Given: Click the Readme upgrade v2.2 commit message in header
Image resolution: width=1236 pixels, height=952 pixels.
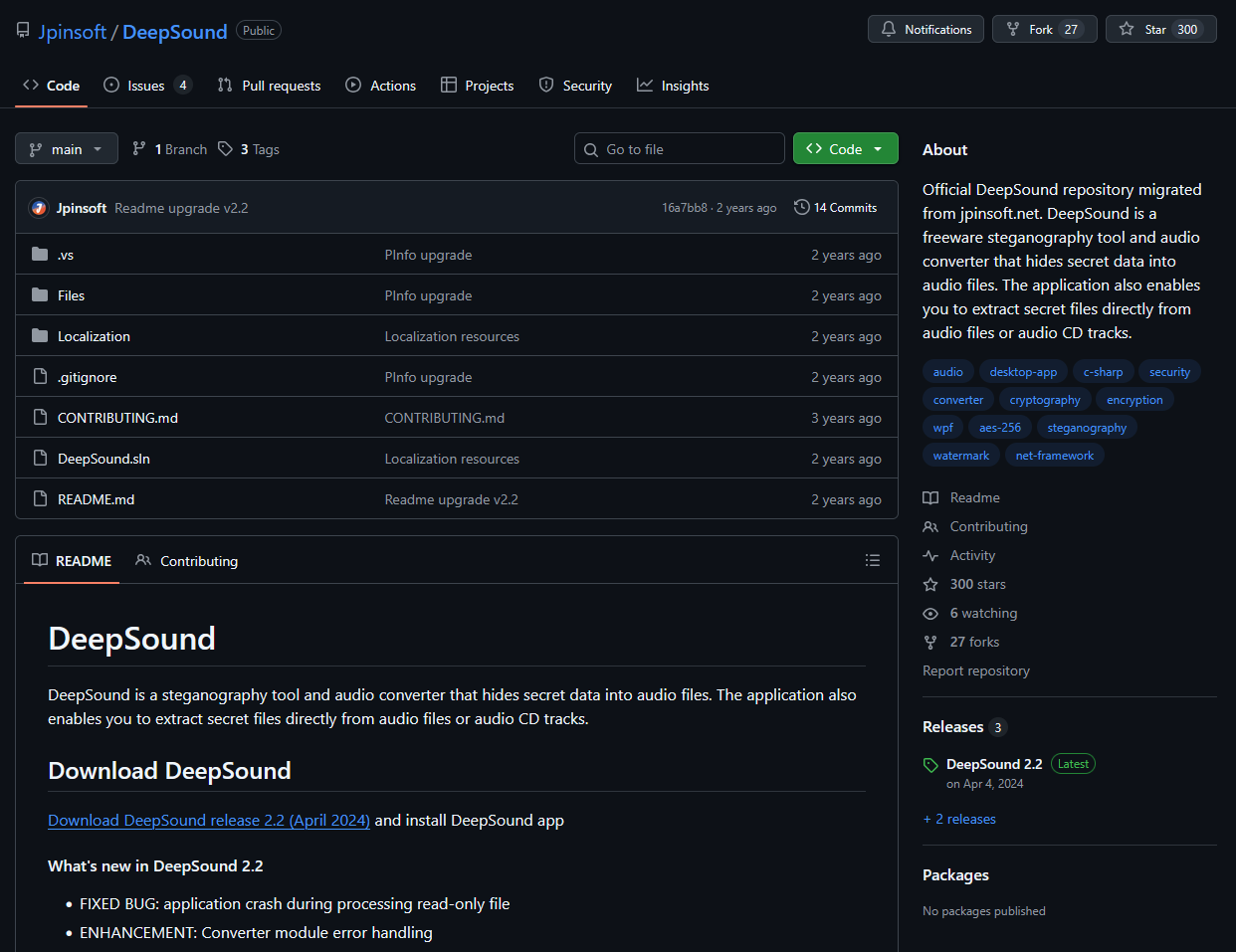Looking at the screenshot, I should 181,208.
